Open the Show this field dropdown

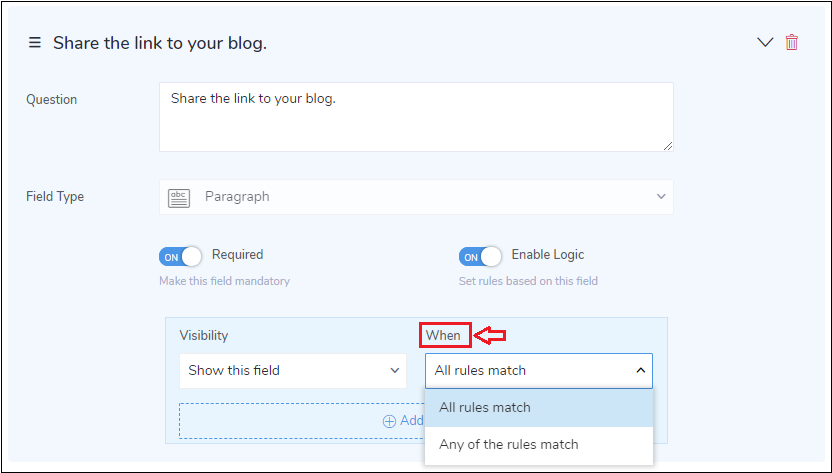[x=293, y=370]
